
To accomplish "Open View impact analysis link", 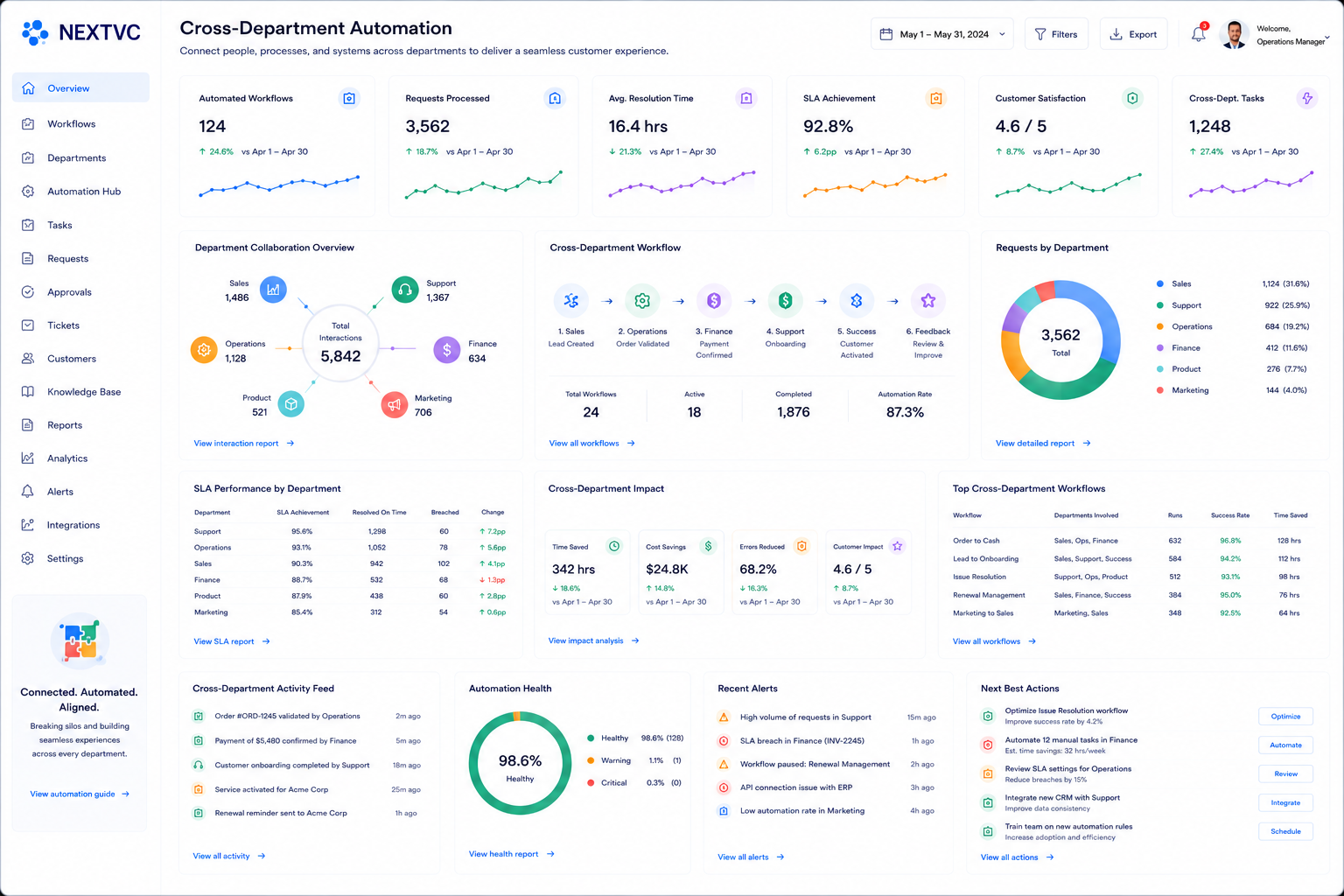I will click(594, 641).
